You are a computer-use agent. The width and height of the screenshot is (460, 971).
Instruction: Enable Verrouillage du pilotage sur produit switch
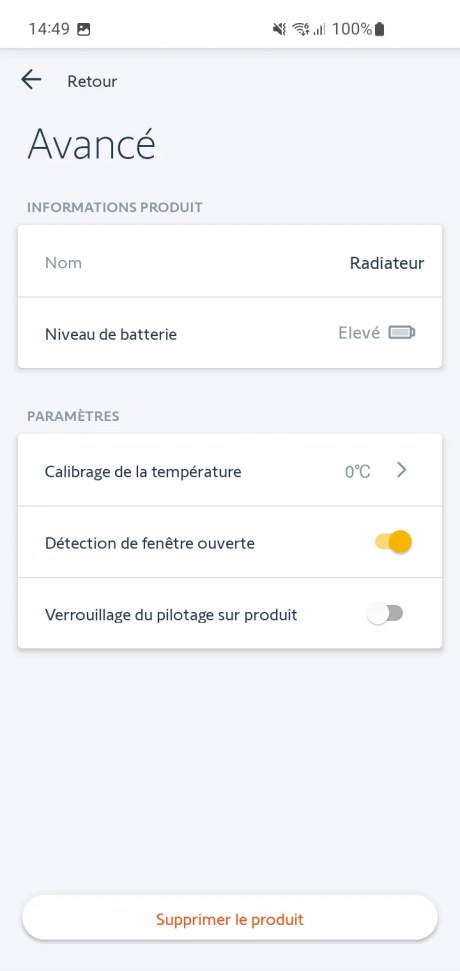tap(384, 614)
